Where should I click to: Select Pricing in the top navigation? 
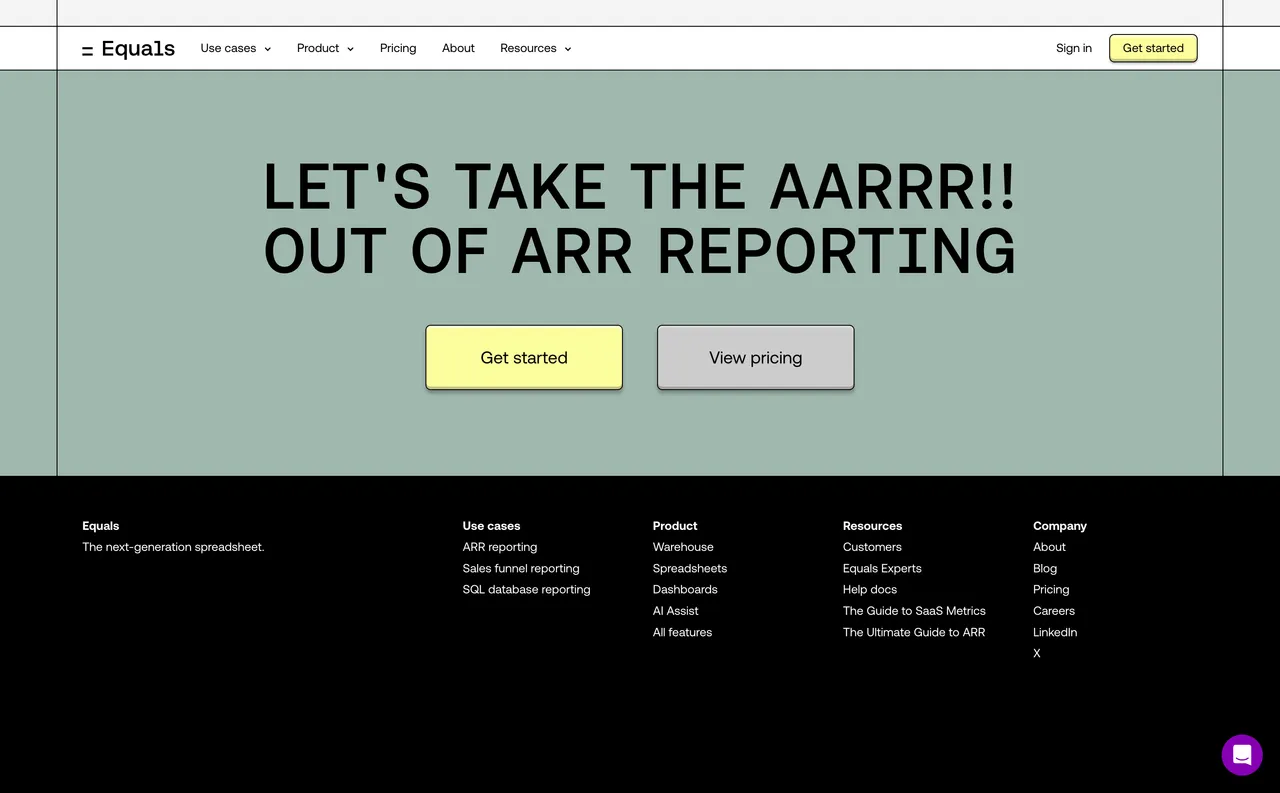[x=397, y=48]
